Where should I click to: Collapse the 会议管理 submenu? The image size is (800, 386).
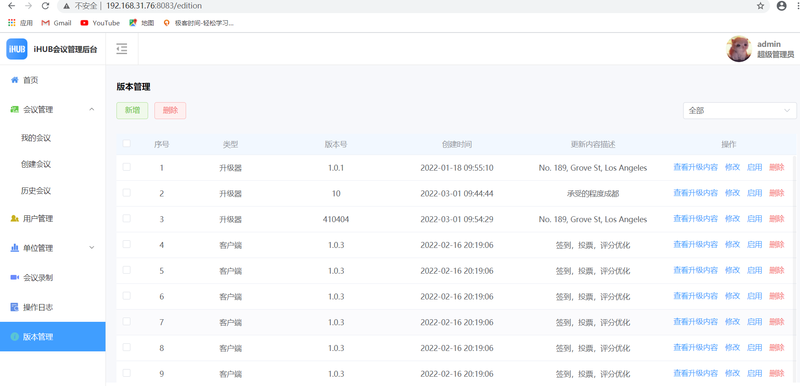click(x=92, y=109)
